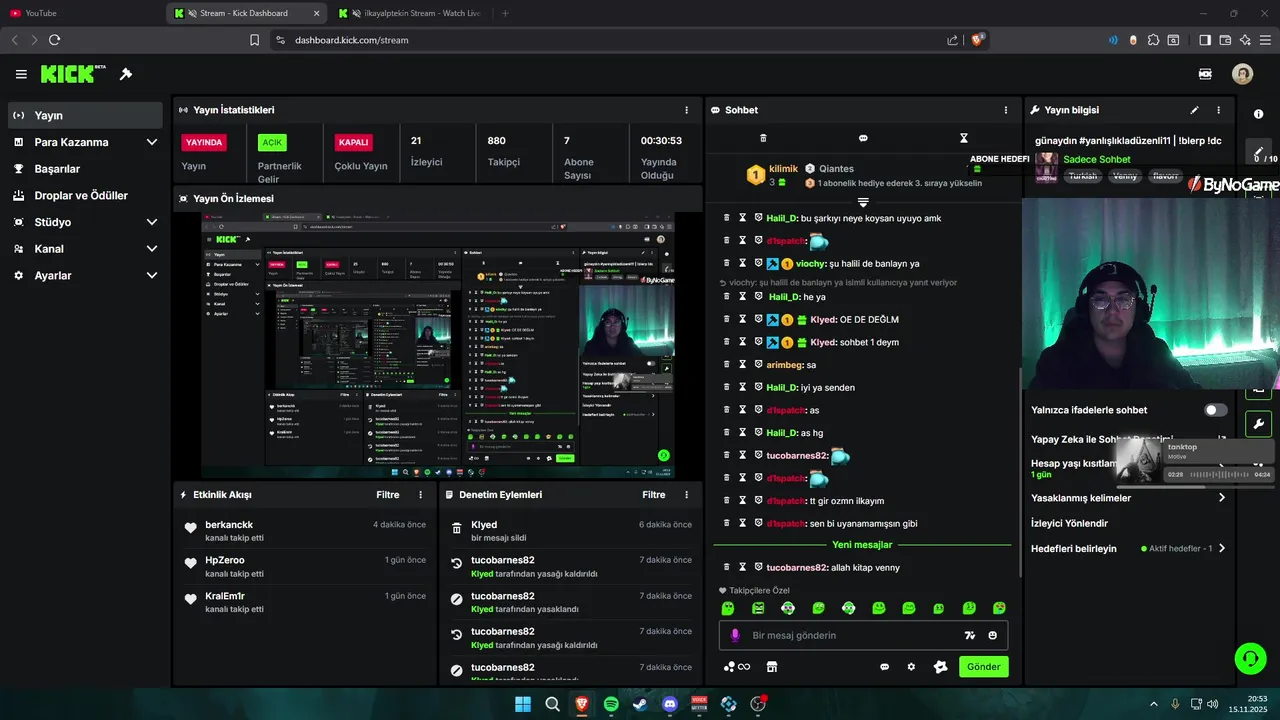Click the wrench icon in right sidebar
This screenshot has height=720, width=1280.
click(x=1258, y=423)
